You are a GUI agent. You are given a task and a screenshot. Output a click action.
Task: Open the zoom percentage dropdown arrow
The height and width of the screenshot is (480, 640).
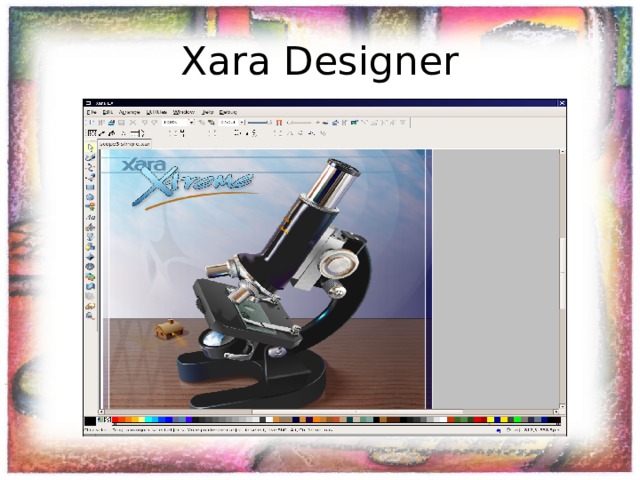191,122
